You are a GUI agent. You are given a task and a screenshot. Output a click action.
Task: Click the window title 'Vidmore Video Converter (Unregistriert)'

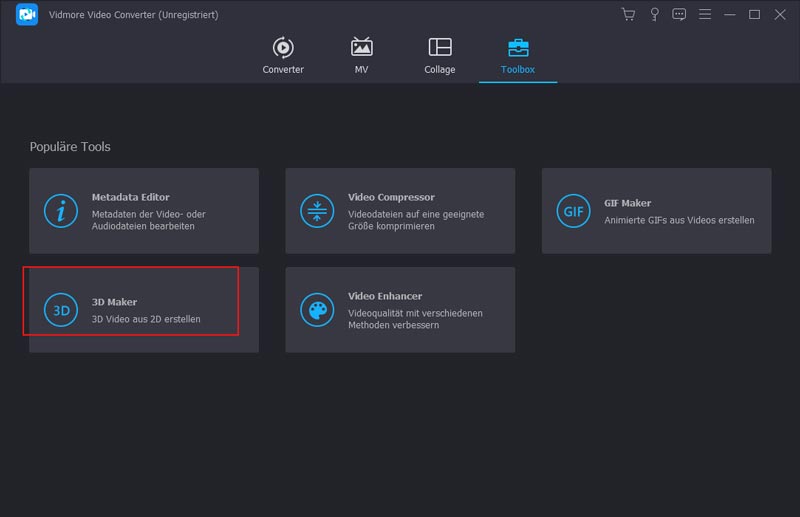point(134,15)
